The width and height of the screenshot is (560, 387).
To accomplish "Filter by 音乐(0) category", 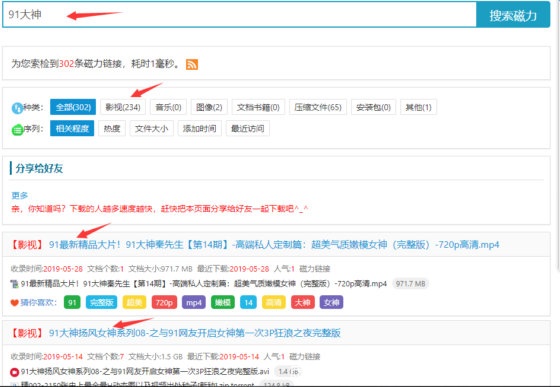I will coord(168,107).
